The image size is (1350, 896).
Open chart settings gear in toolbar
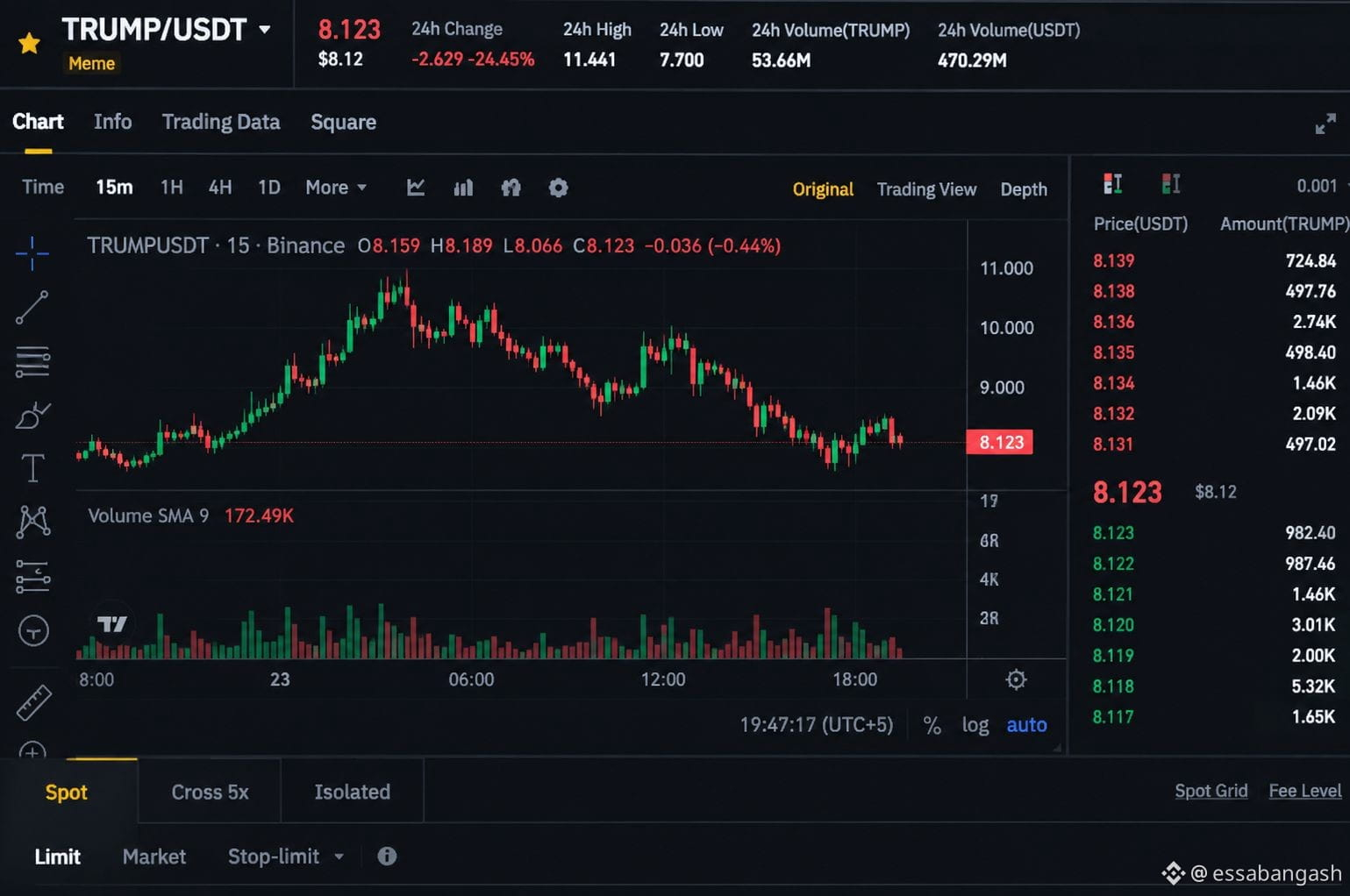558,188
